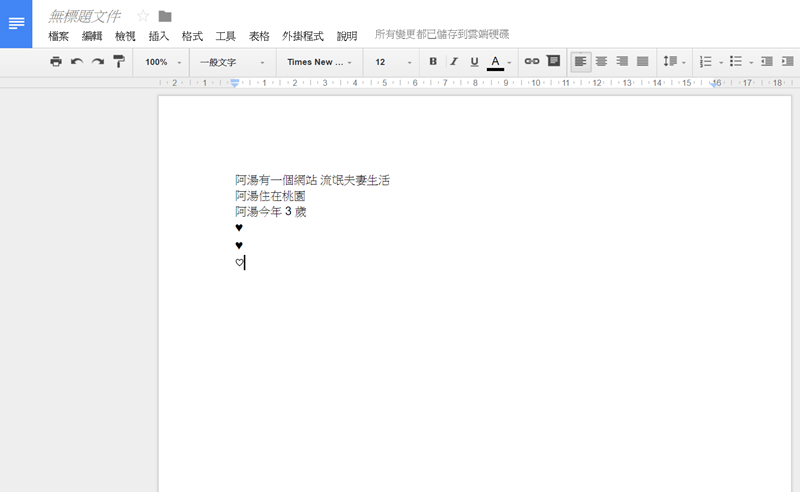The height and width of the screenshot is (492, 800).
Task: Star the untitled document
Action: (143, 16)
